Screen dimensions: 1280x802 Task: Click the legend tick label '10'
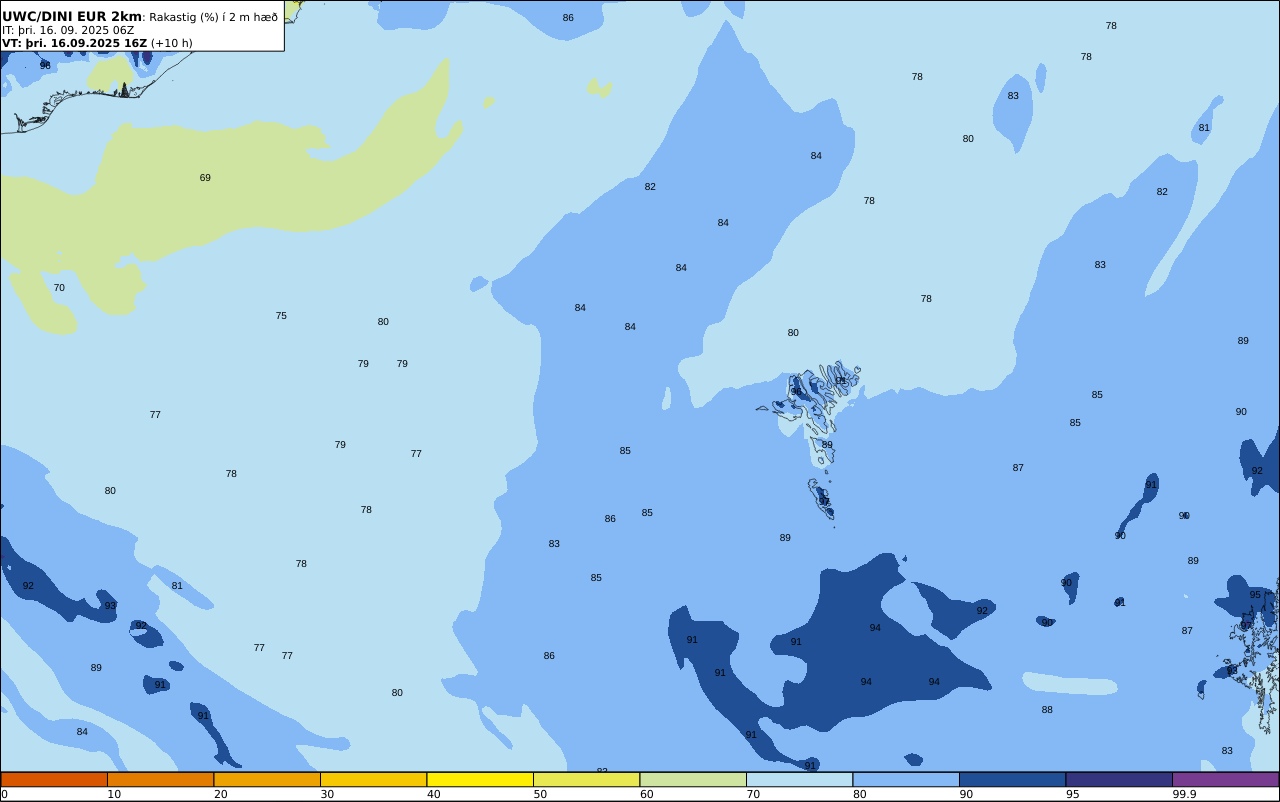pyautogui.click(x=114, y=794)
